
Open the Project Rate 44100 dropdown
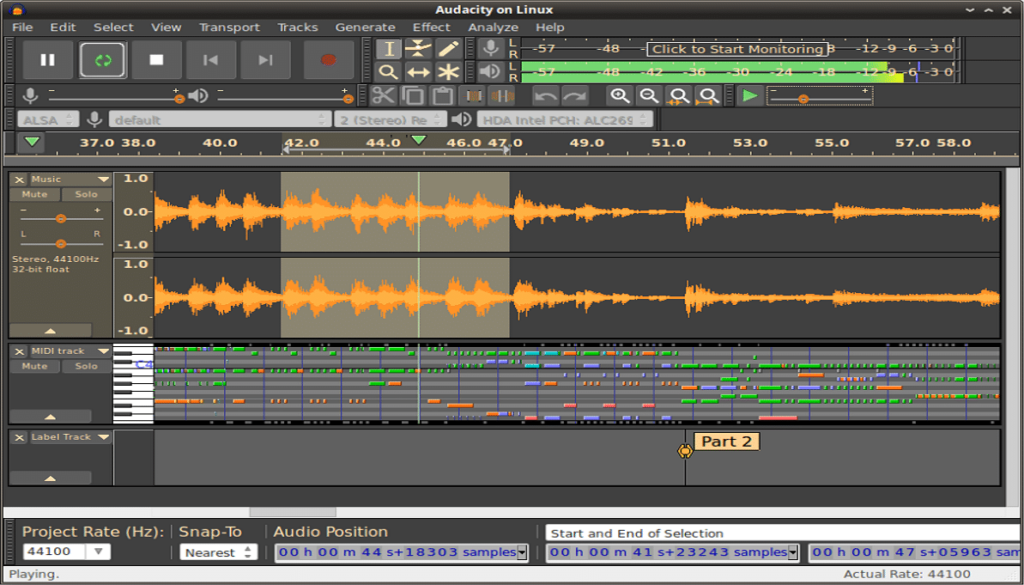tap(98, 552)
